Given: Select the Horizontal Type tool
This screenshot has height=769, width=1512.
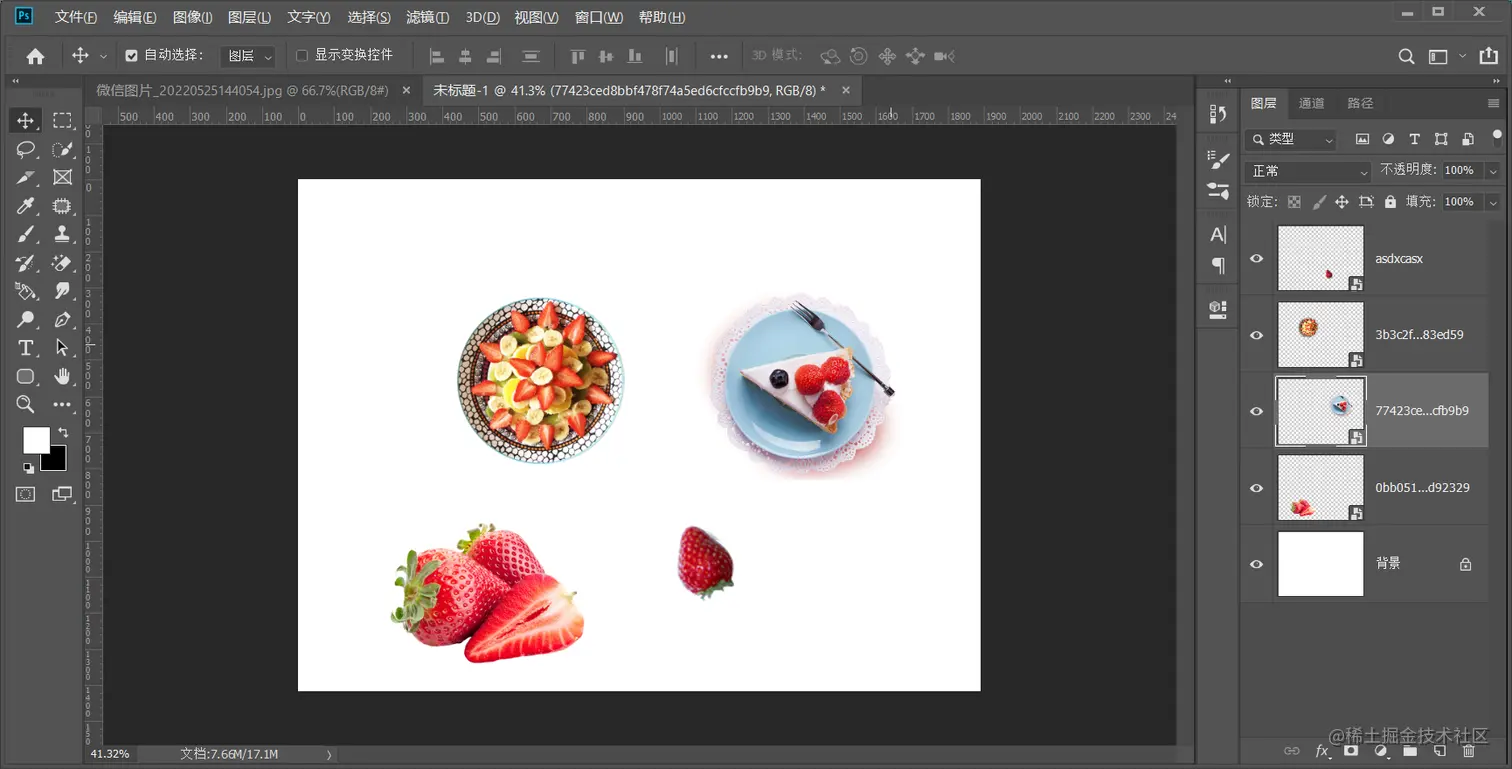Looking at the screenshot, I should click(26, 348).
